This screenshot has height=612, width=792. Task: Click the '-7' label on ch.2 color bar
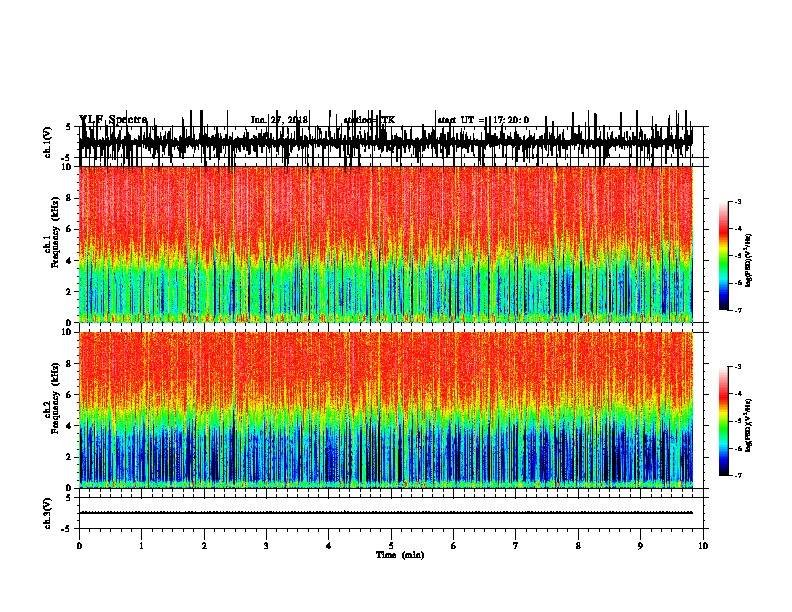pyautogui.click(x=737, y=476)
